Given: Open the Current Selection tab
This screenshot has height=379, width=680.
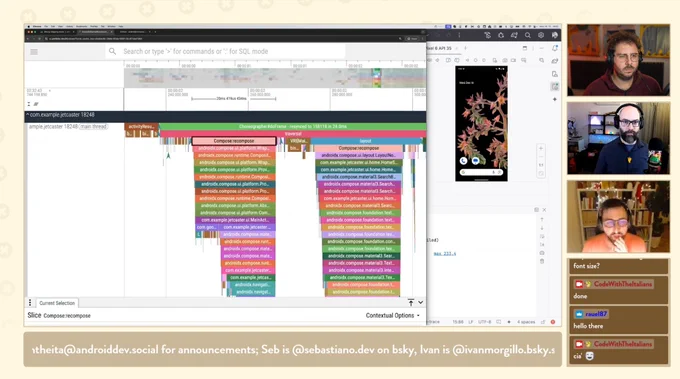Looking at the screenshot, I should pos(57,303).
